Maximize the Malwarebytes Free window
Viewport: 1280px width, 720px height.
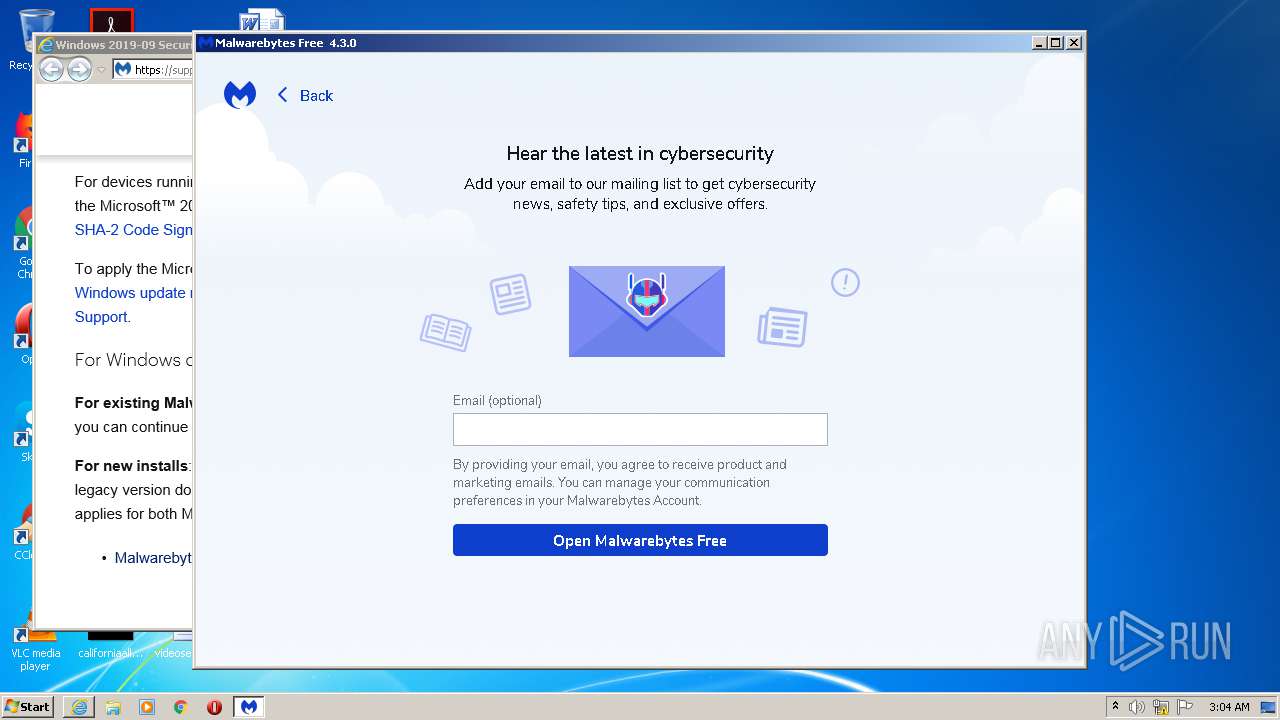[x=1056, y=43]
